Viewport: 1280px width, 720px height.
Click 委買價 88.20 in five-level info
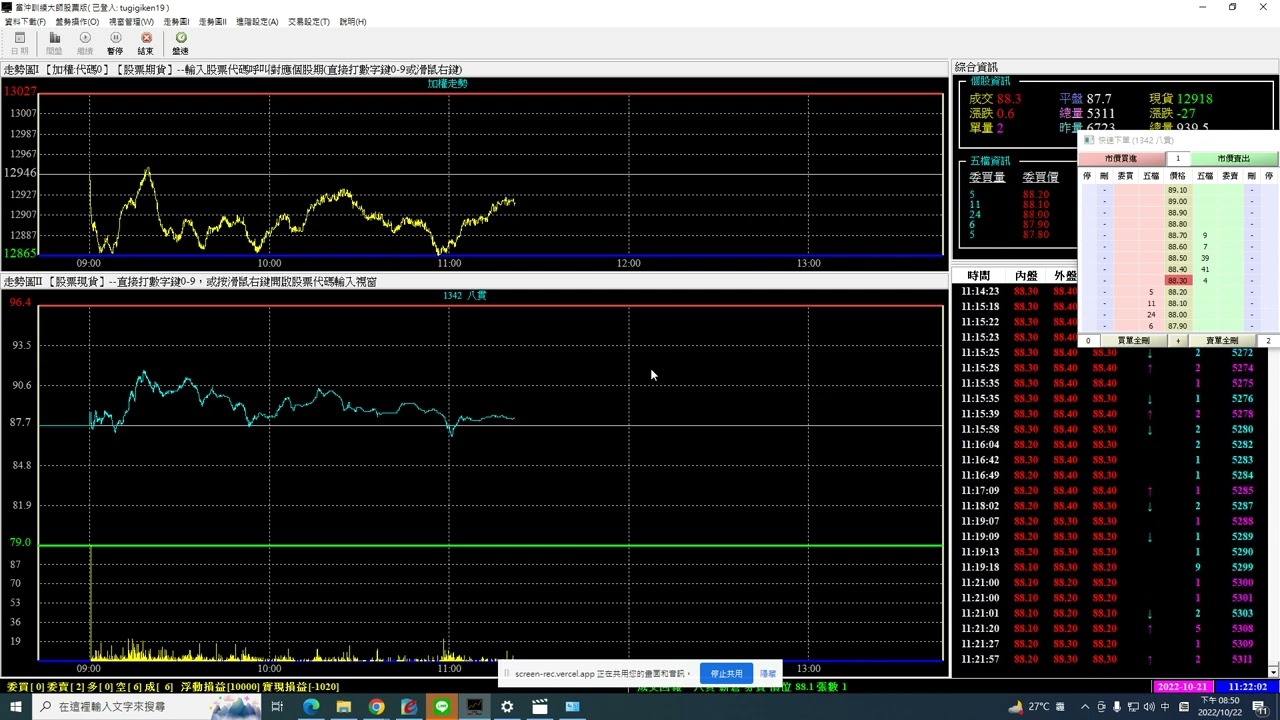pyautogui.click(x=1036, y=195)
